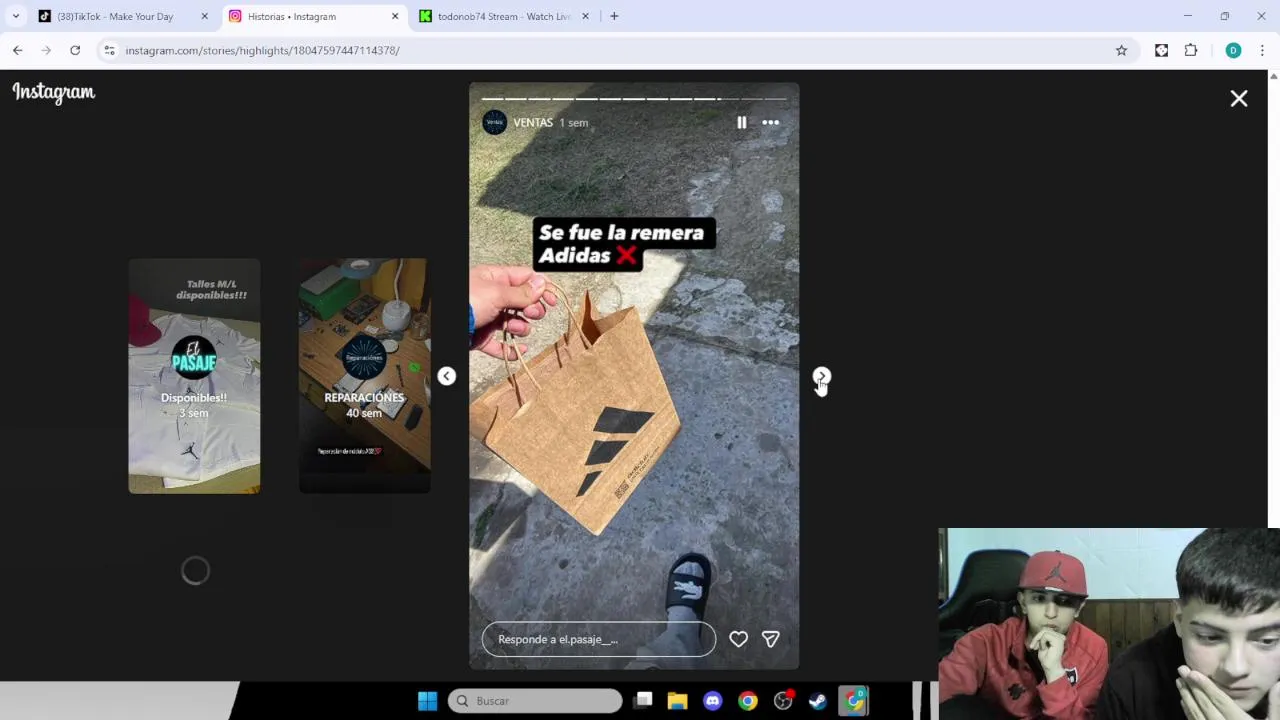1280x720 pixels.
Task: Open the pinned extension icon next to the star
Action: tap(1161, 50)
